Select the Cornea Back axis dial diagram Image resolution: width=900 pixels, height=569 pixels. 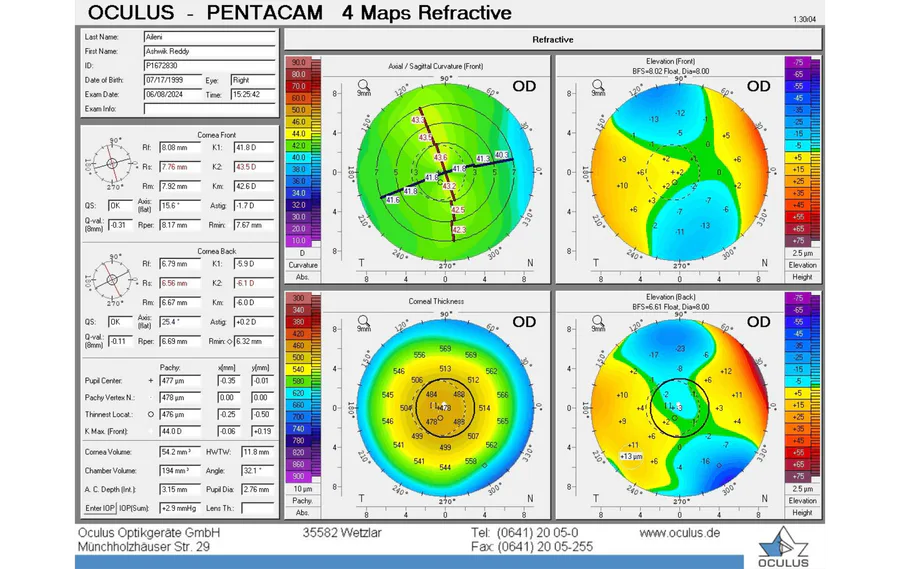pos(112,280)
